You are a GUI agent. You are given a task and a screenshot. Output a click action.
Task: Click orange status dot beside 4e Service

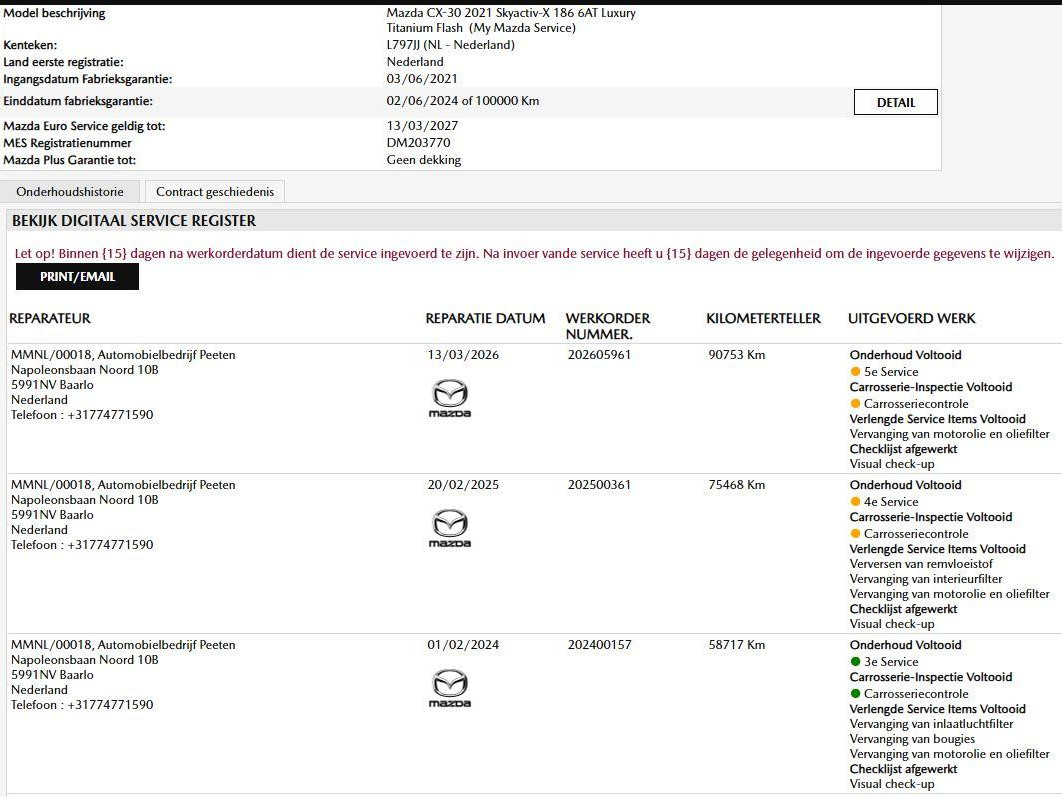click(x=855, y=501)
